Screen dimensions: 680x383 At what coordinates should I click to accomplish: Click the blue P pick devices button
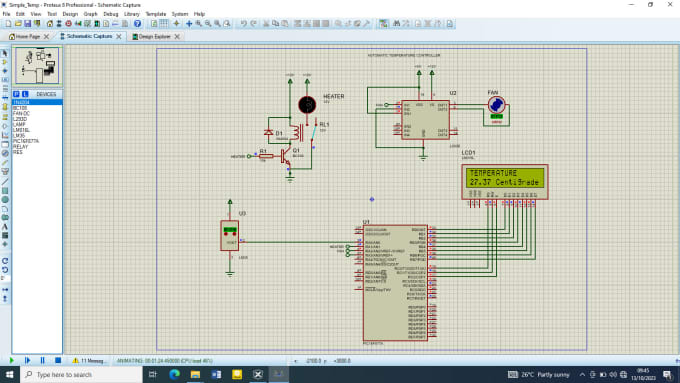[16, 94]
